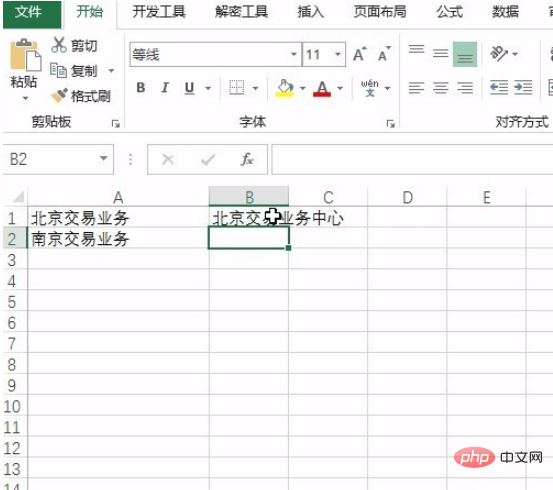This screenshot has width=553, height=490.
Task: Decrease font size with the smaller A
Action: (384, 54)
